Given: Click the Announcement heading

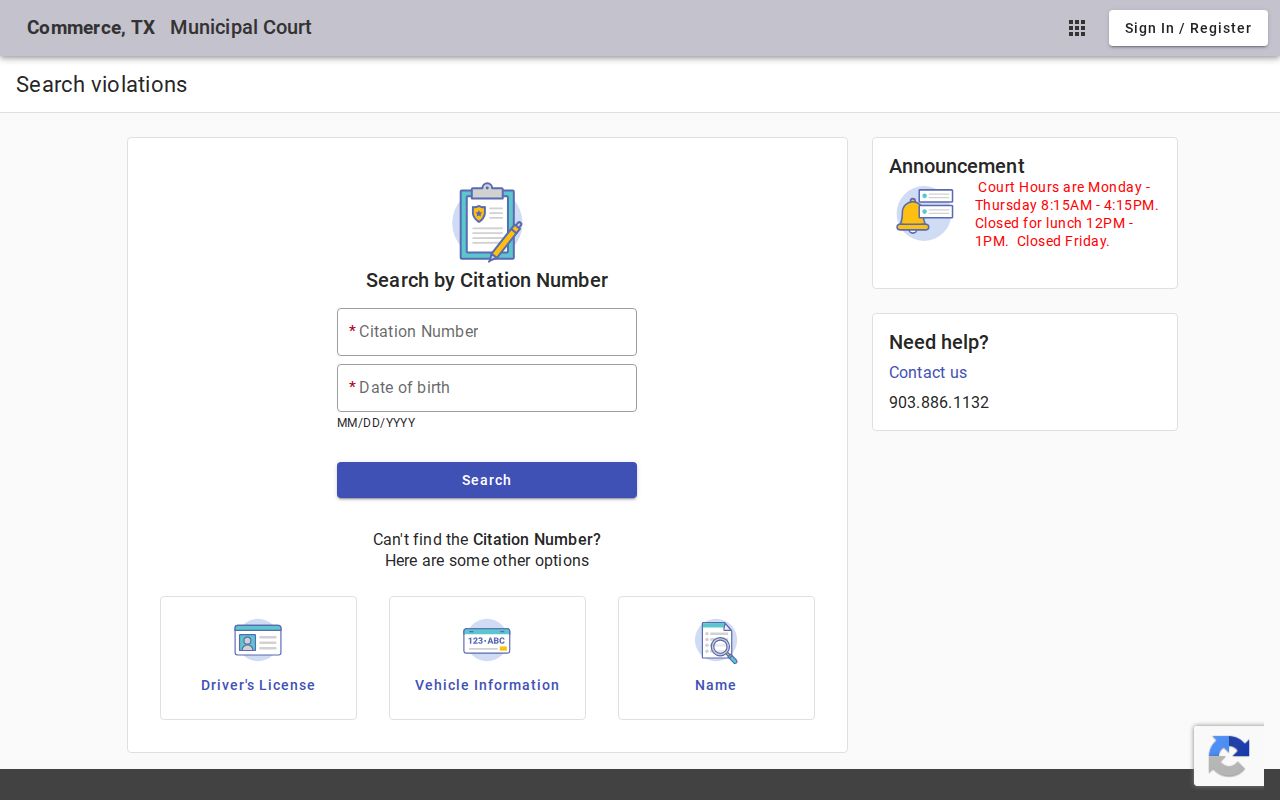Looking at the screenshot, I should [957, 166].
